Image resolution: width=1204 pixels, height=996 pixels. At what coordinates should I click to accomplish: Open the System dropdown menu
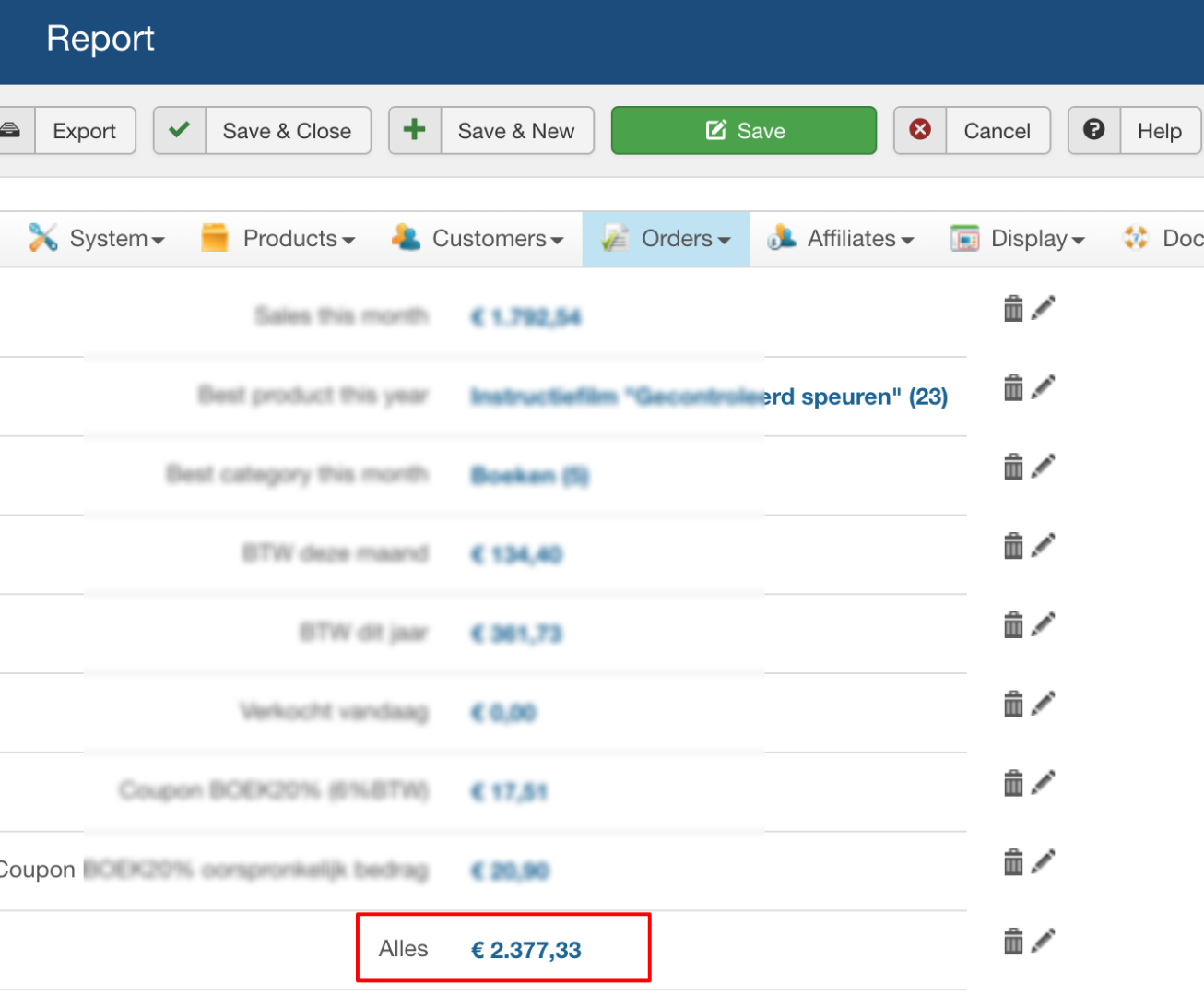[97, 239]
